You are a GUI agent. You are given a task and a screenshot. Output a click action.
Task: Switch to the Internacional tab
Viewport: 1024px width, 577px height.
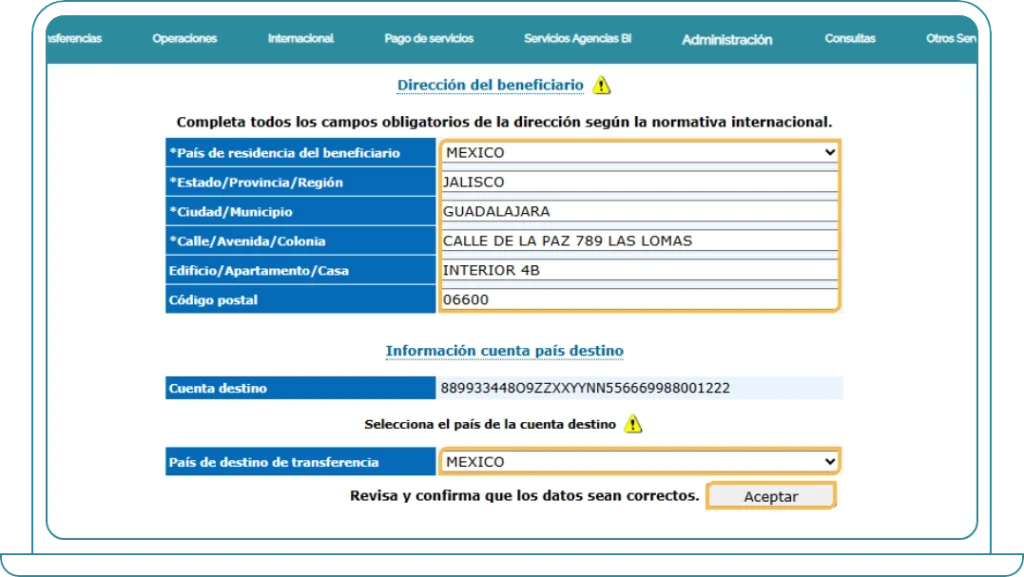[301, 38]
